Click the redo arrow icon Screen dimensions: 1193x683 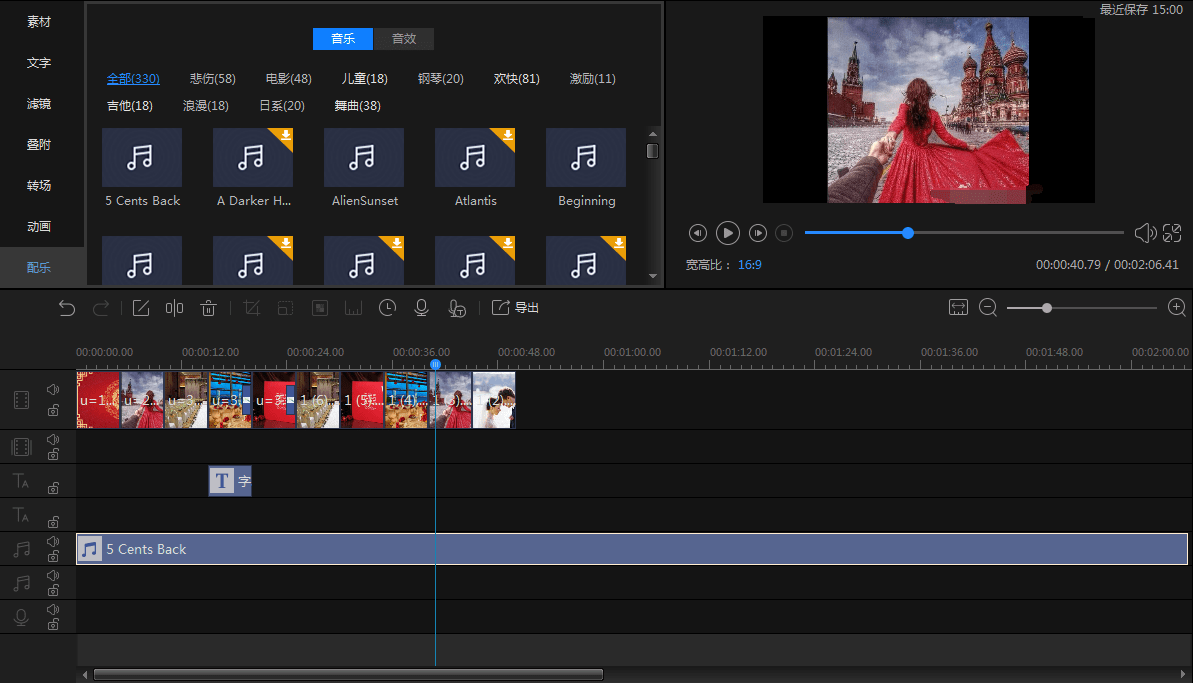[100, 308]
